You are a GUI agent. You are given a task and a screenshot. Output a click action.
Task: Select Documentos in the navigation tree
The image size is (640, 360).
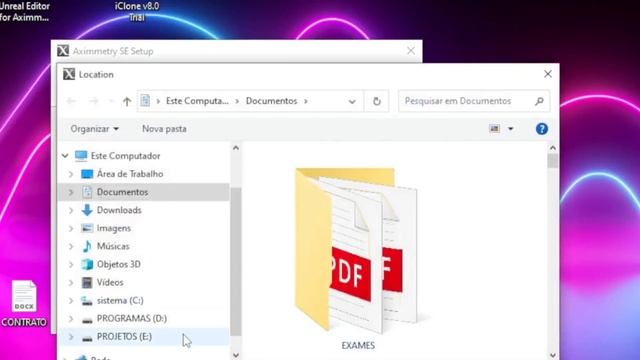tap(144, 192)
